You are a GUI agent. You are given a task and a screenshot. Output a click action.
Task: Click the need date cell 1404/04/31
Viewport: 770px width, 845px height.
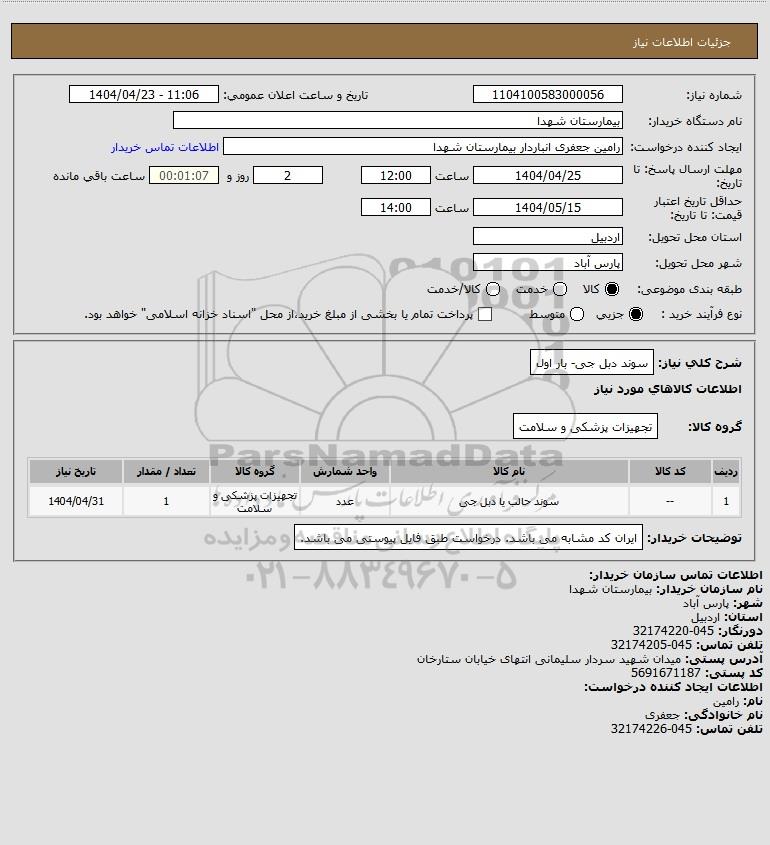click(76, 501)
